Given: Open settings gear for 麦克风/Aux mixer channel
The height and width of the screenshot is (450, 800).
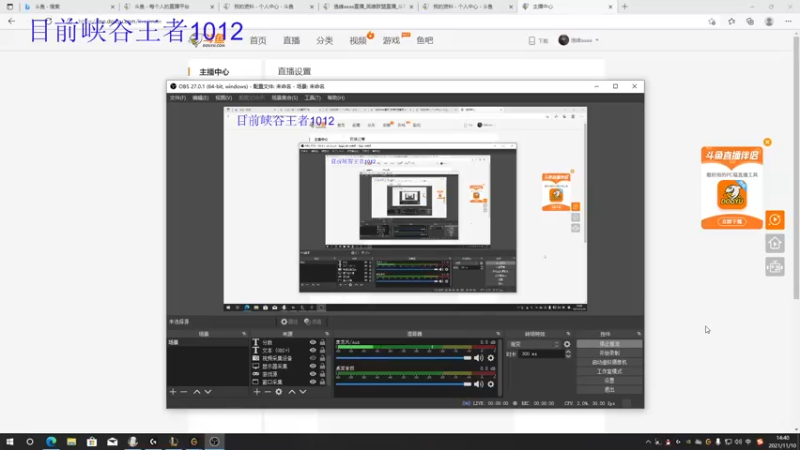Looking at the screenshot, I should pos(491,358).
